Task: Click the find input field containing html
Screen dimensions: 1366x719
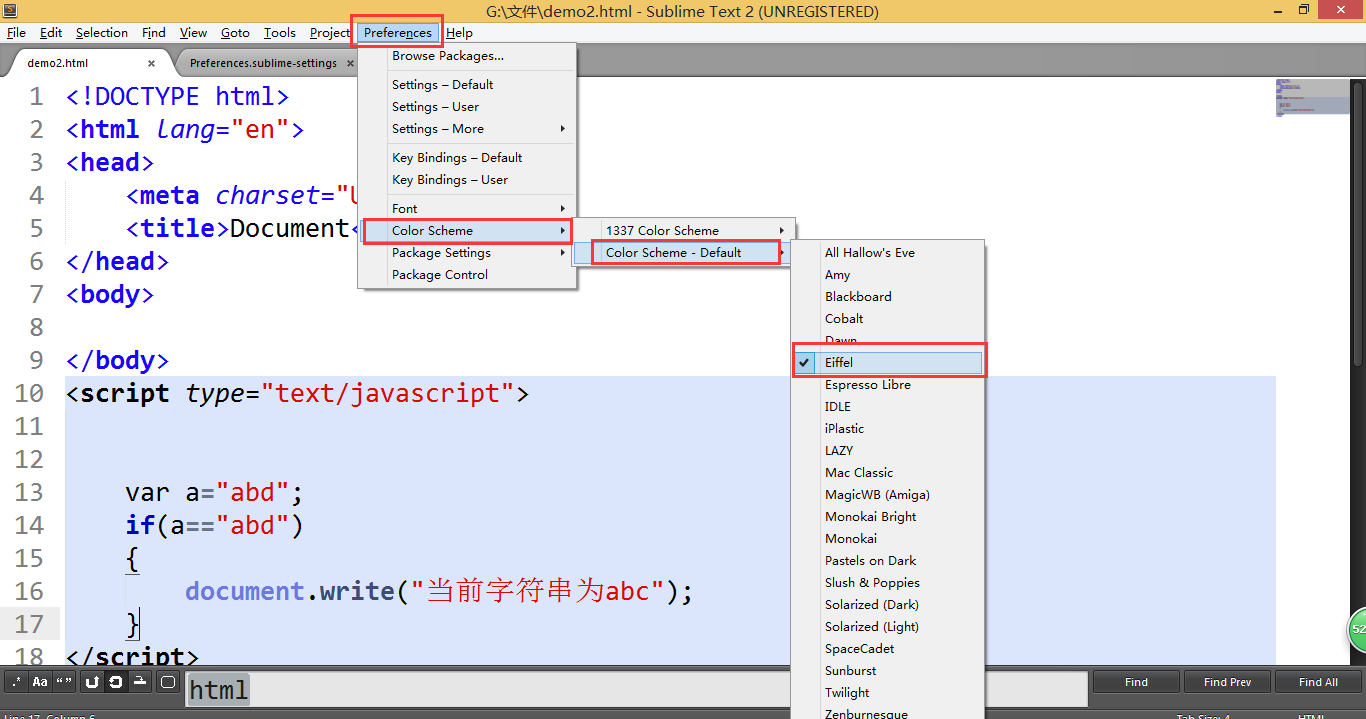Action: click(636, 689)
